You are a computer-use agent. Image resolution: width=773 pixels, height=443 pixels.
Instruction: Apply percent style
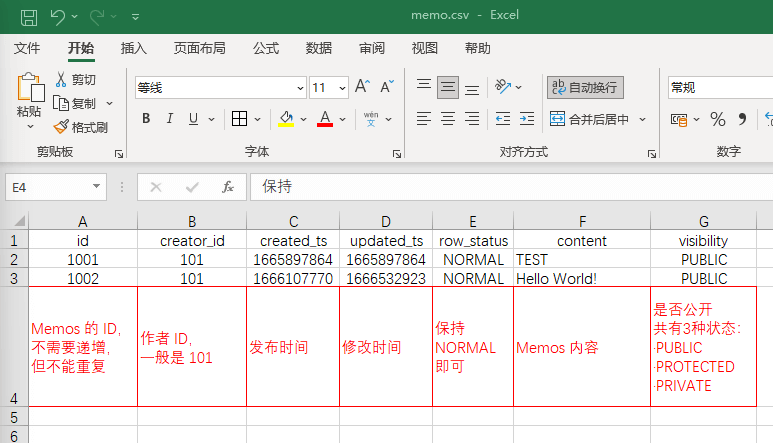717,119
